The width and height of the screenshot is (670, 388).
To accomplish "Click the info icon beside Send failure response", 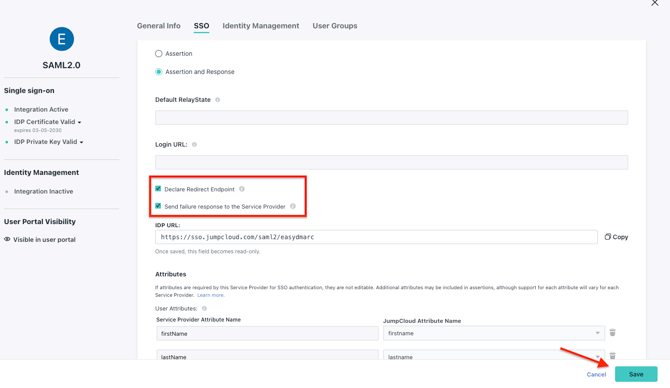I will (x=293, y=206).
